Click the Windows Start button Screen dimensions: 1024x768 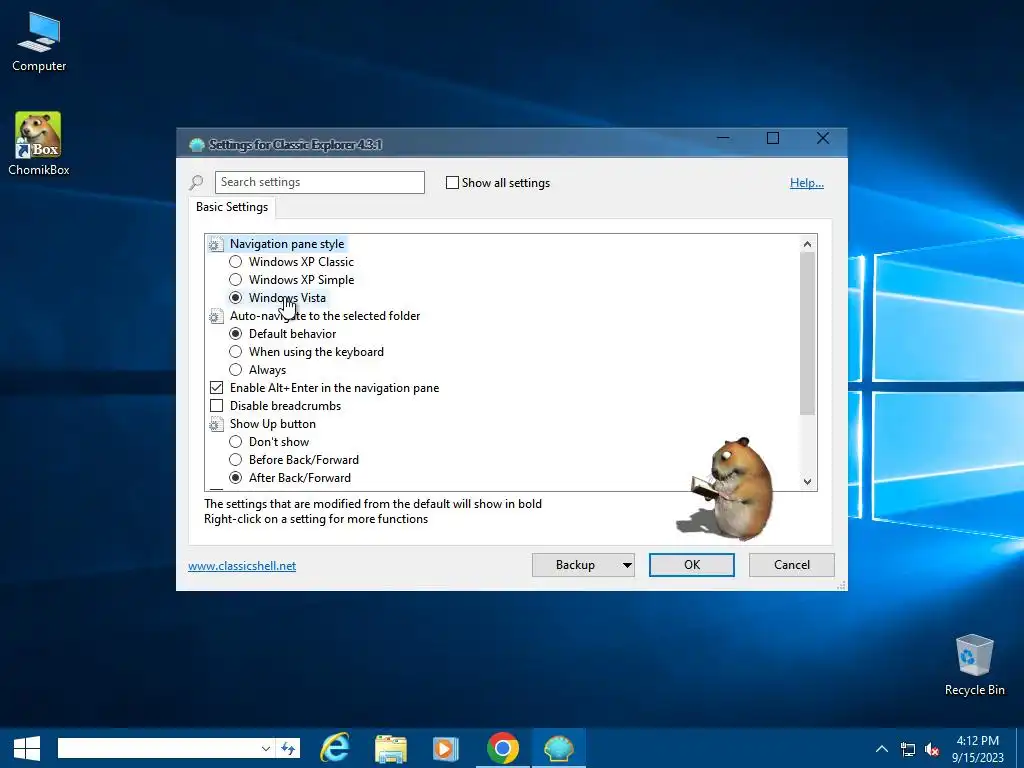(27, 748)
